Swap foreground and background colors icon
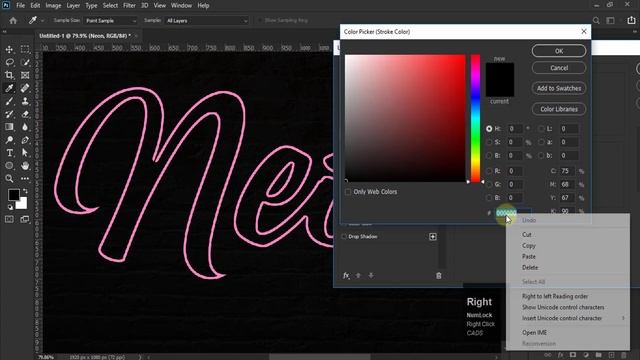This screenshot has height=360, width=640. pos(25,191)
